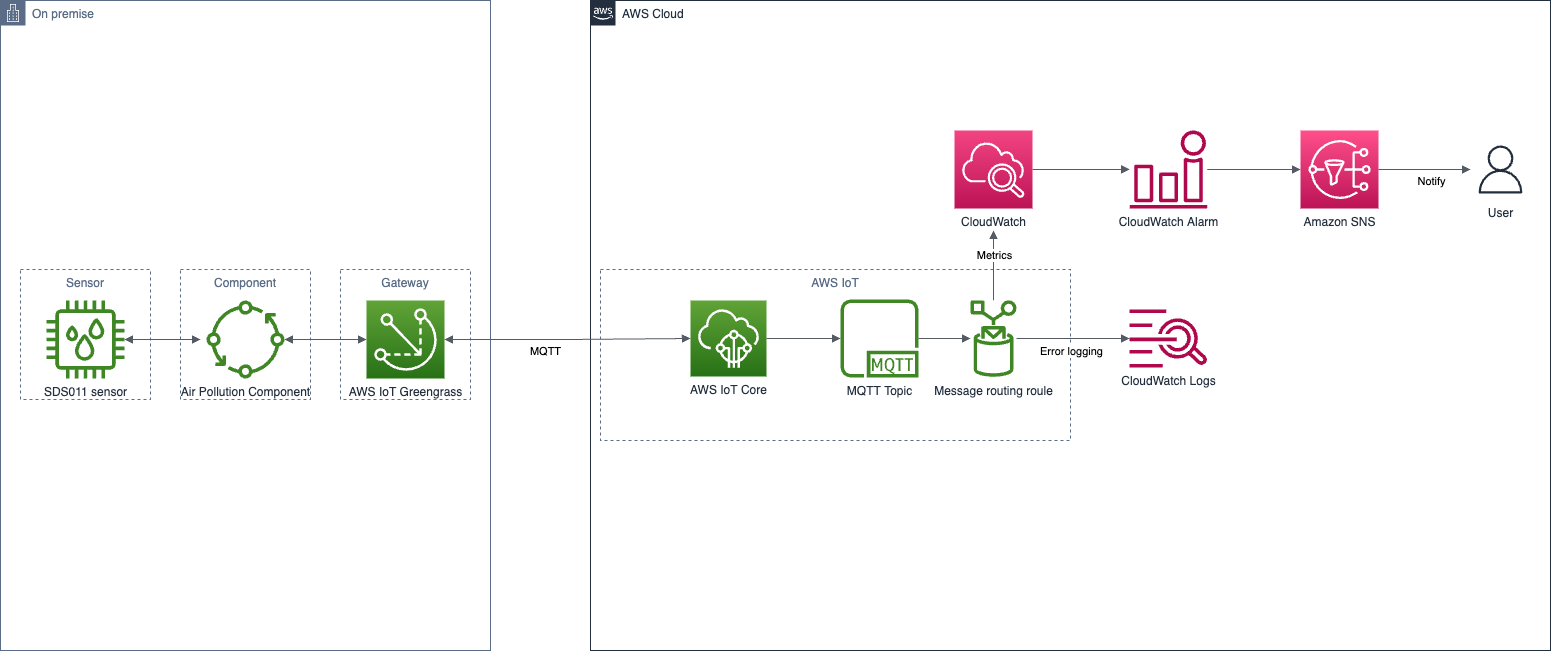Click the AWS logo in cloud header
The image size is (1551, 651).
[603, 13]
